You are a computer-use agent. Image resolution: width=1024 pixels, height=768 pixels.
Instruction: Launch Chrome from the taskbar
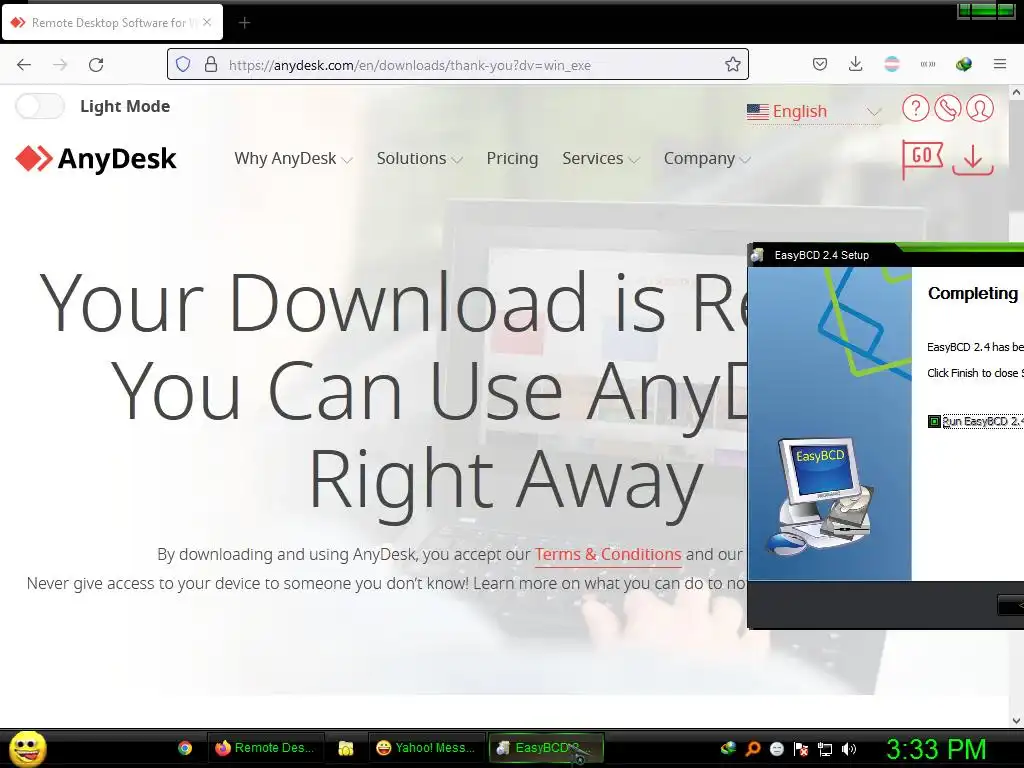click(x=185, y=748)
